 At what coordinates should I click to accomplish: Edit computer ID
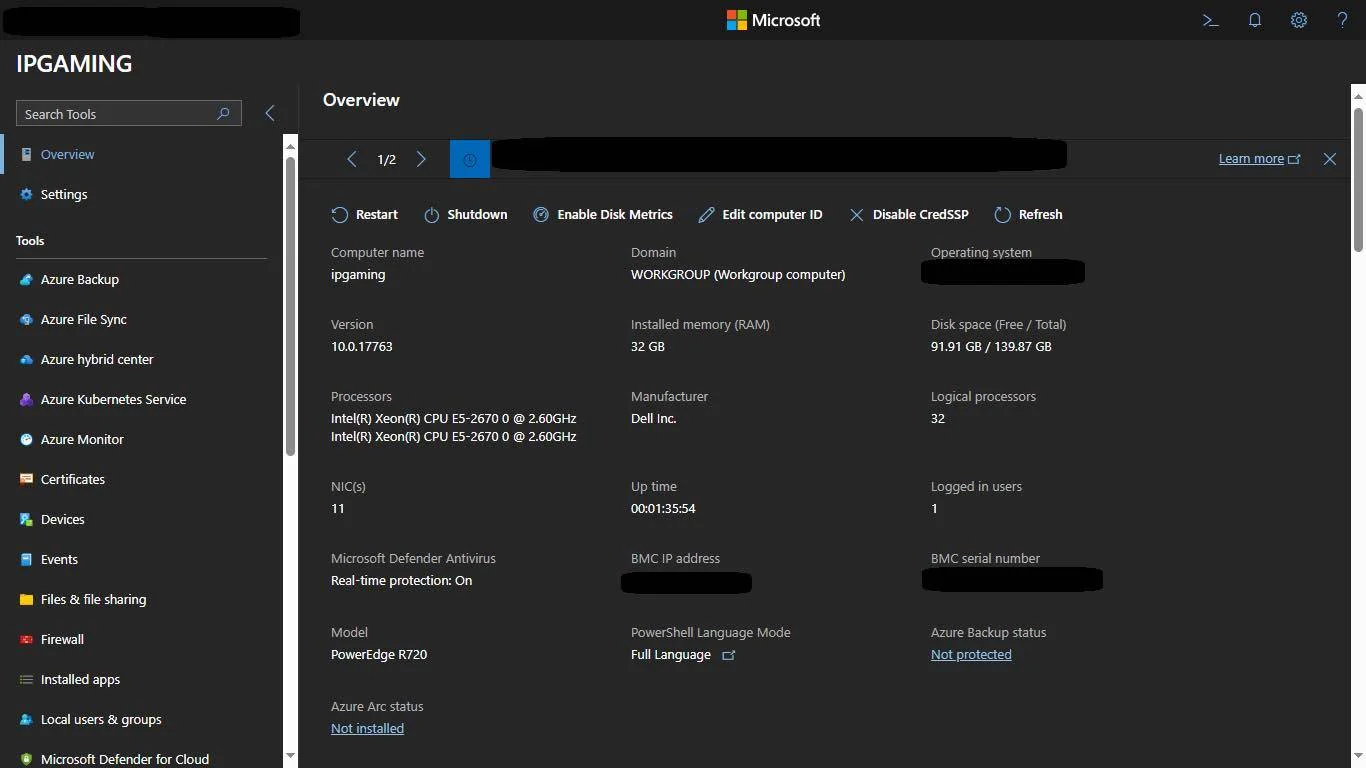(760, 215)
